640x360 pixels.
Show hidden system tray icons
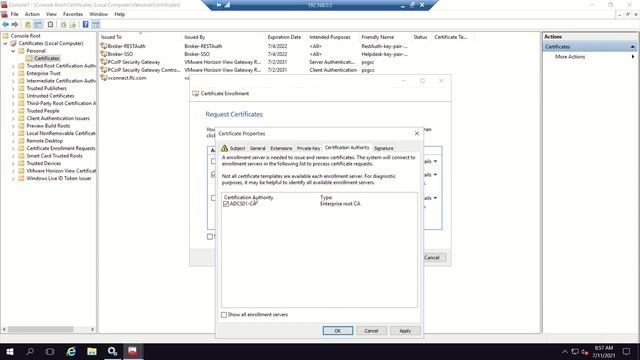pyautogui.click(x=564, y=351)
